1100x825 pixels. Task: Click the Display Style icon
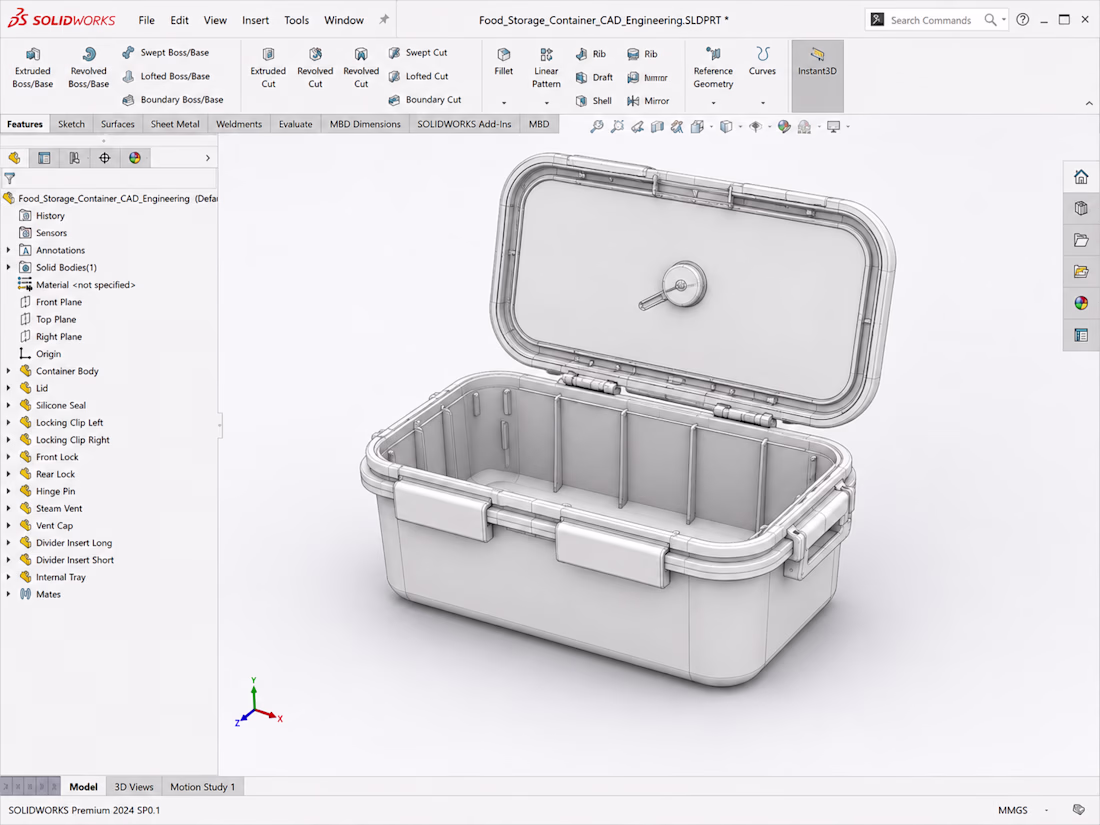coord(726,126)
